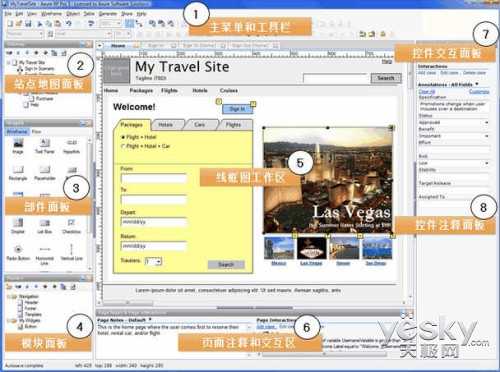500x372 pixels.
Task: Select the Purchase page in sitemap
Action: click(44, 99)
